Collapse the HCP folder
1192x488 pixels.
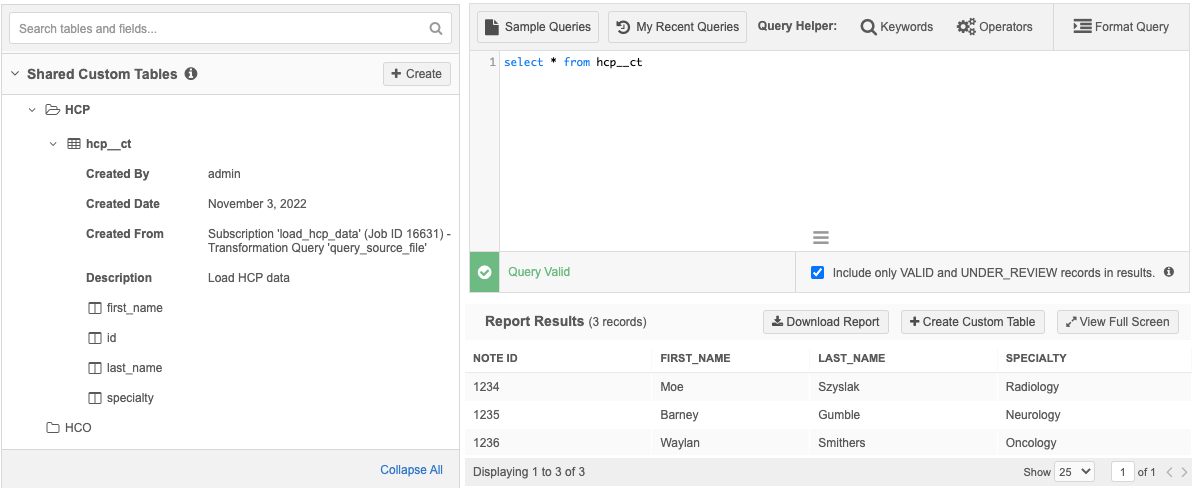pyautogui.click(x=32, y=110)
